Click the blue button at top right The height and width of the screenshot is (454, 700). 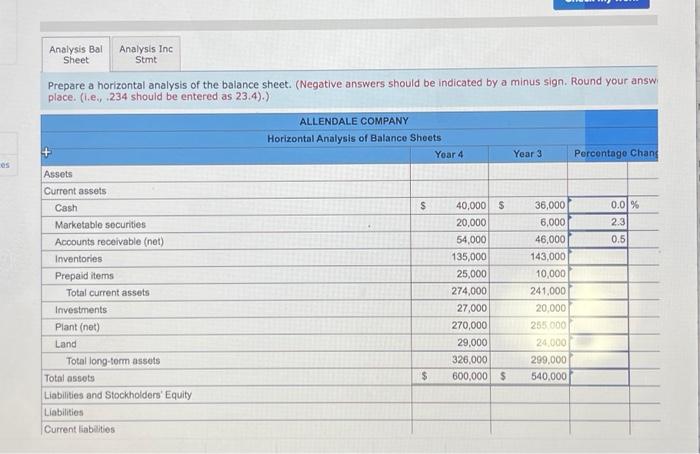point(601,4)
